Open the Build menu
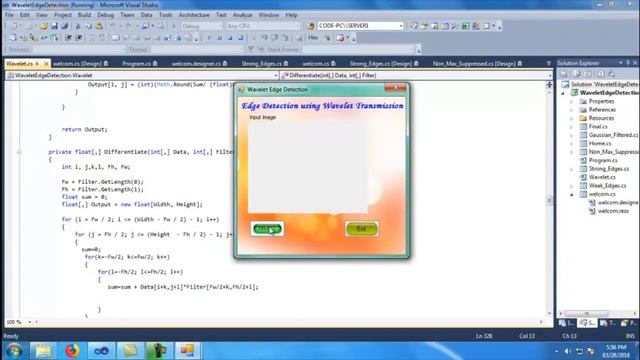The height and width of the screenshot is (360, 640). (84, 15)
